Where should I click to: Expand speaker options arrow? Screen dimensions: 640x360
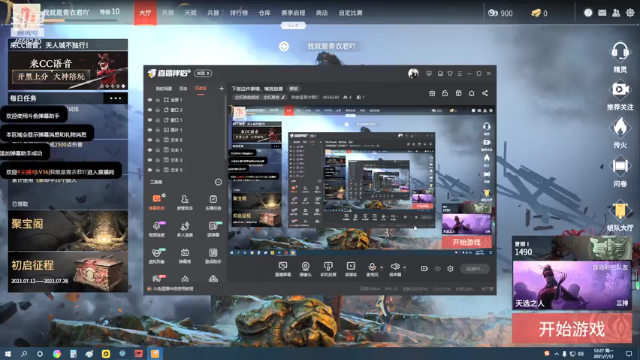tap(404, 268)
